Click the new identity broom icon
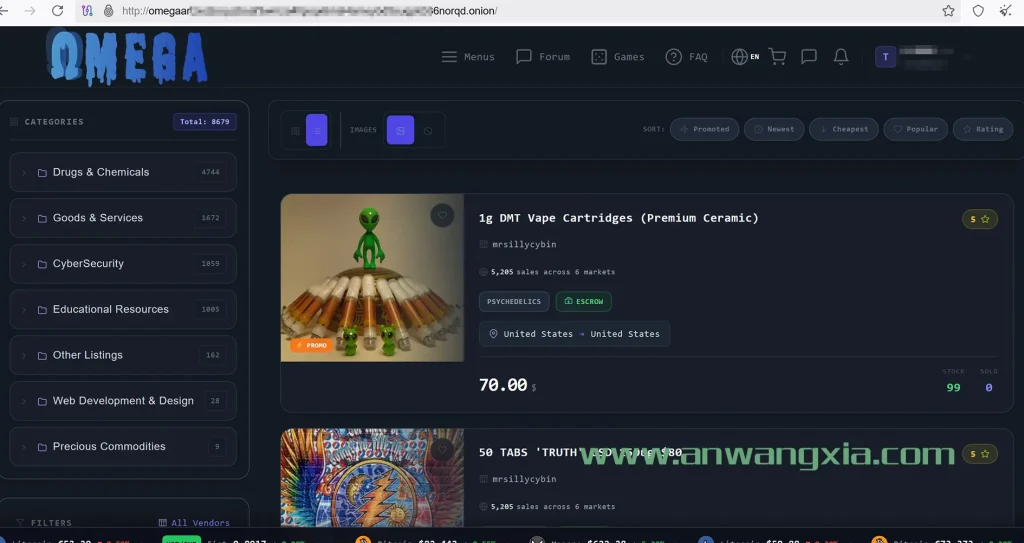1024x543 pixels. [1006, 10]
